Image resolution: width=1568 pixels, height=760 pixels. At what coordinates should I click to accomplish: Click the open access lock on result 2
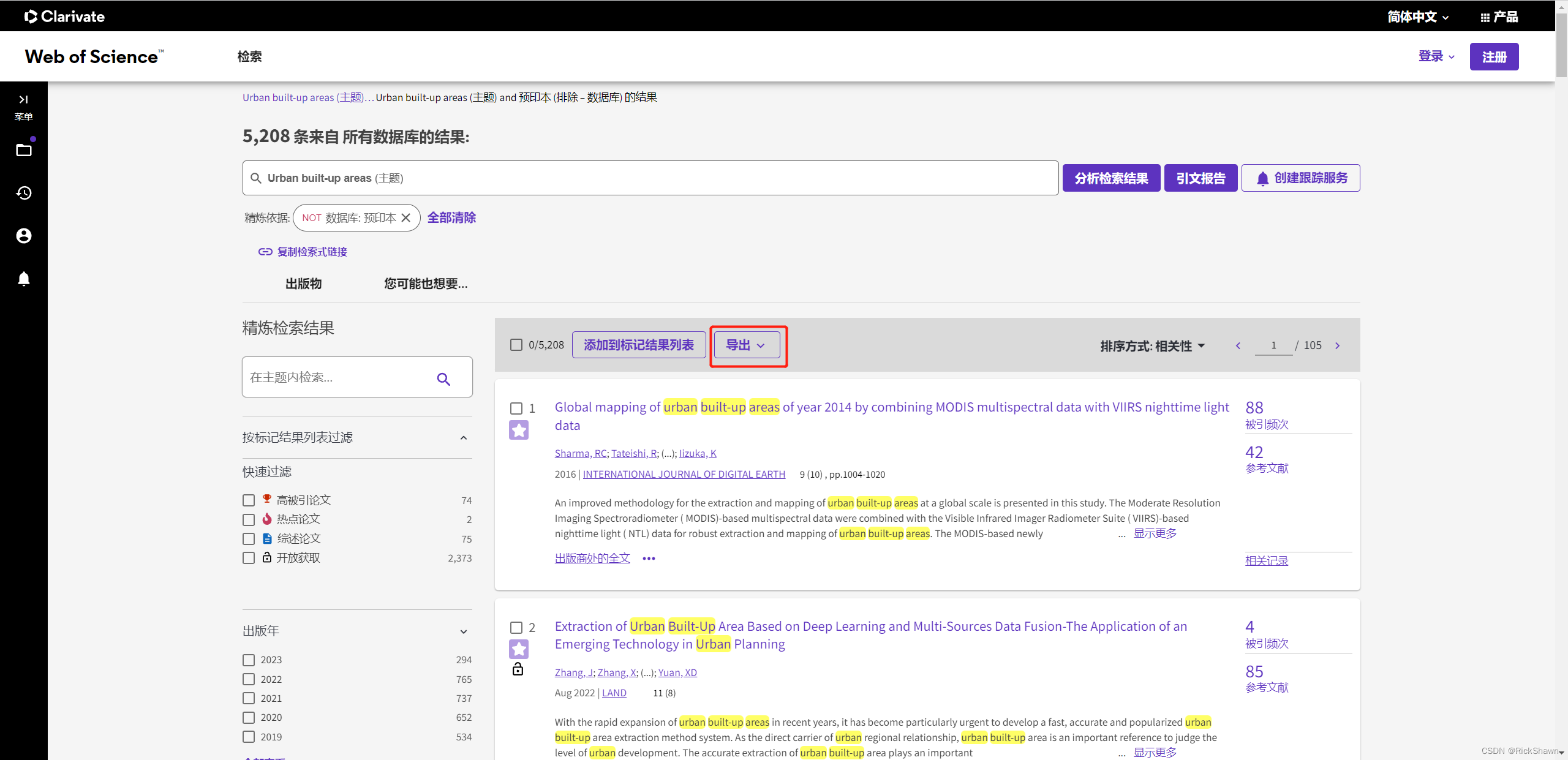tap(518, 669)
